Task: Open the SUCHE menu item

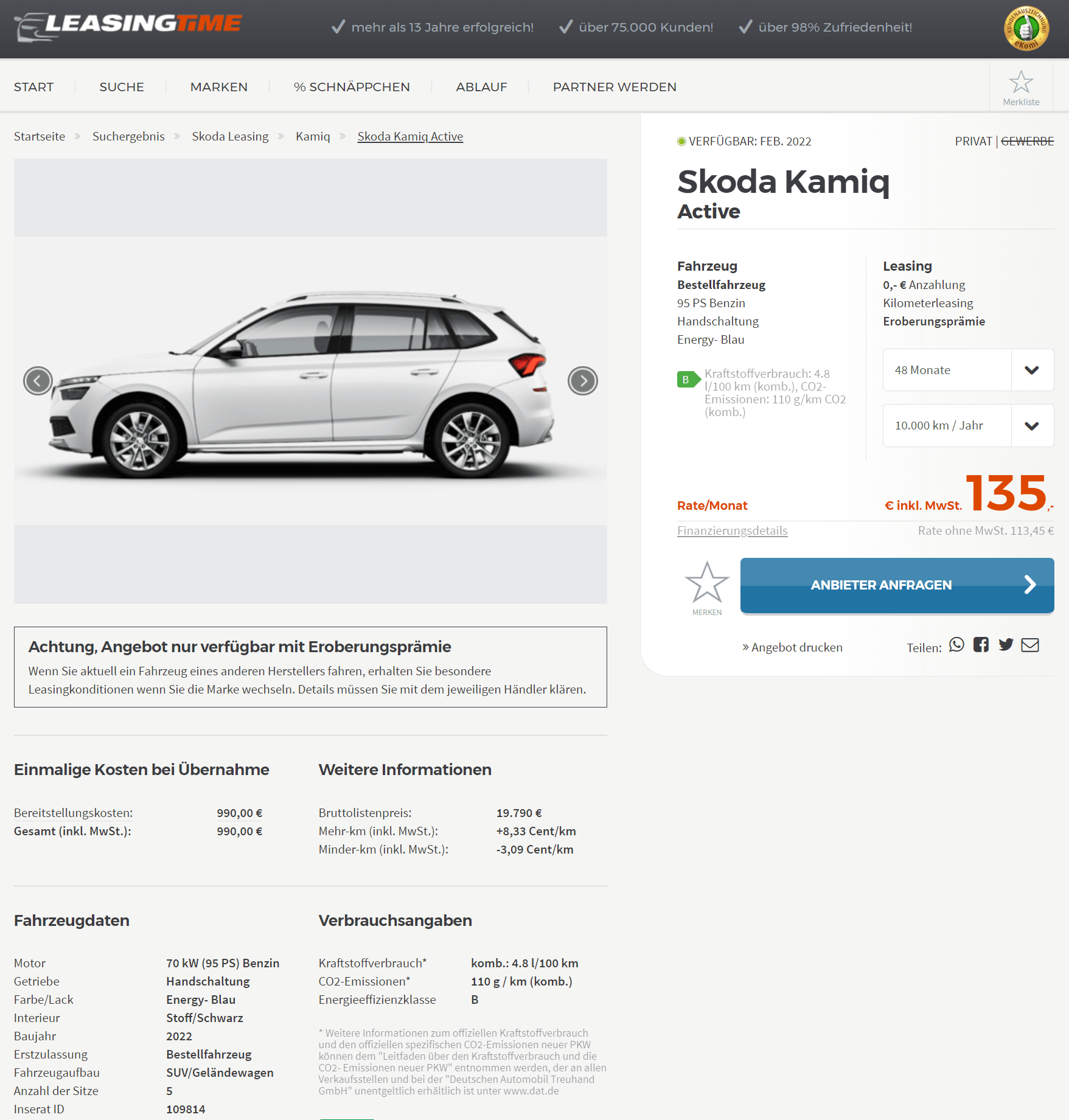Action: pyautogui.click(x=122, y=87)
